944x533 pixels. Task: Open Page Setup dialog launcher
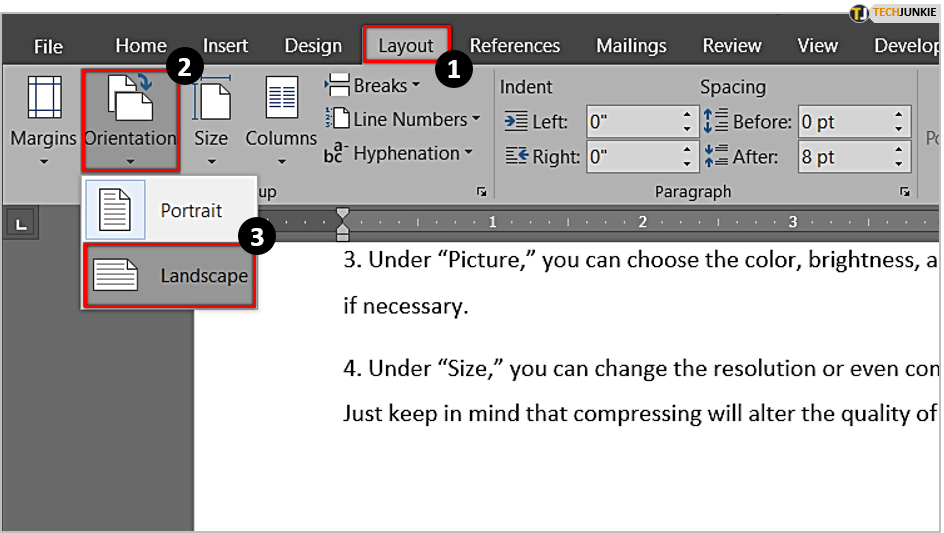(482, 192)
